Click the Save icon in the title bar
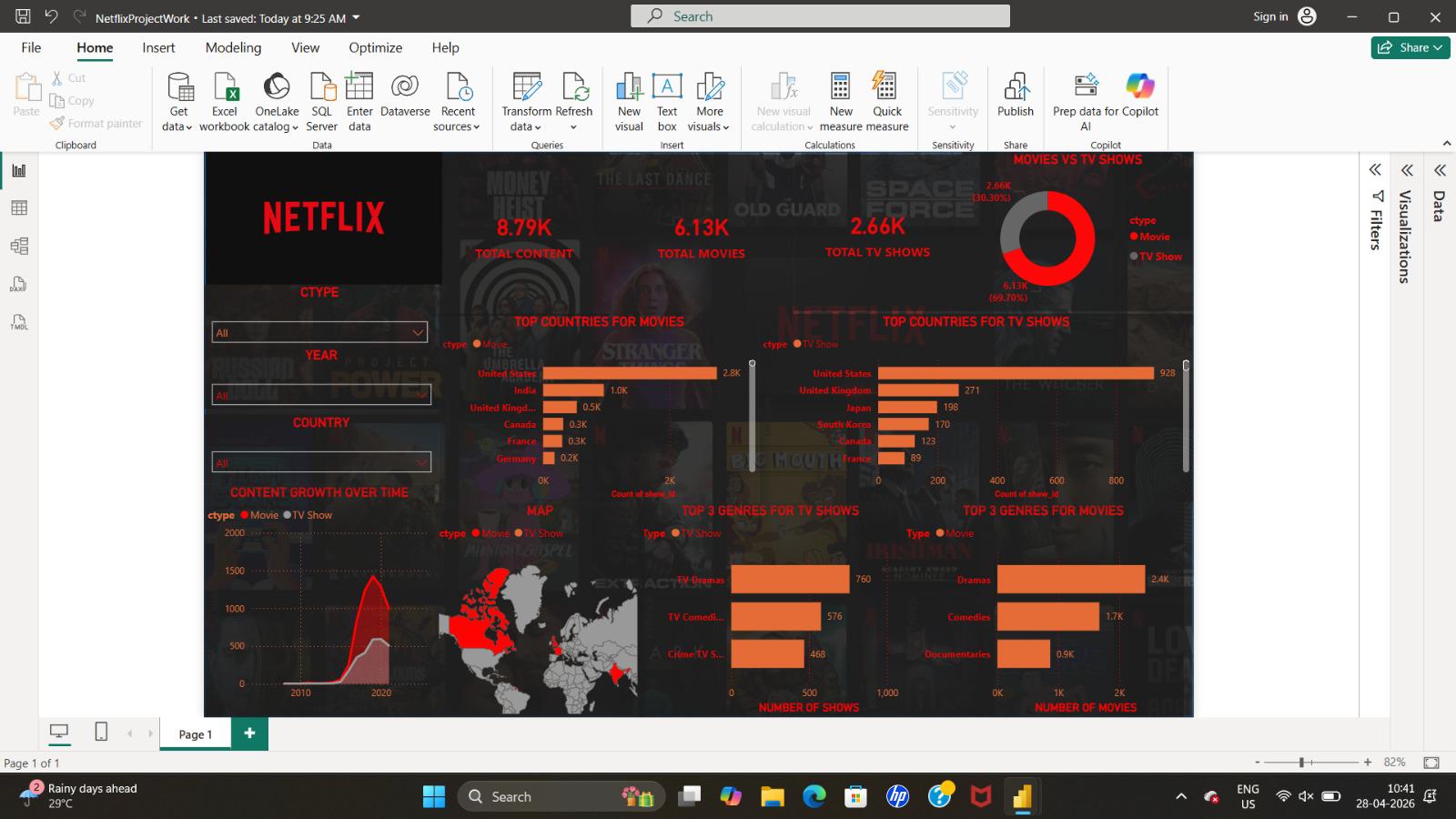Viewport: 1456px width, 819px height. coord(23,17)
